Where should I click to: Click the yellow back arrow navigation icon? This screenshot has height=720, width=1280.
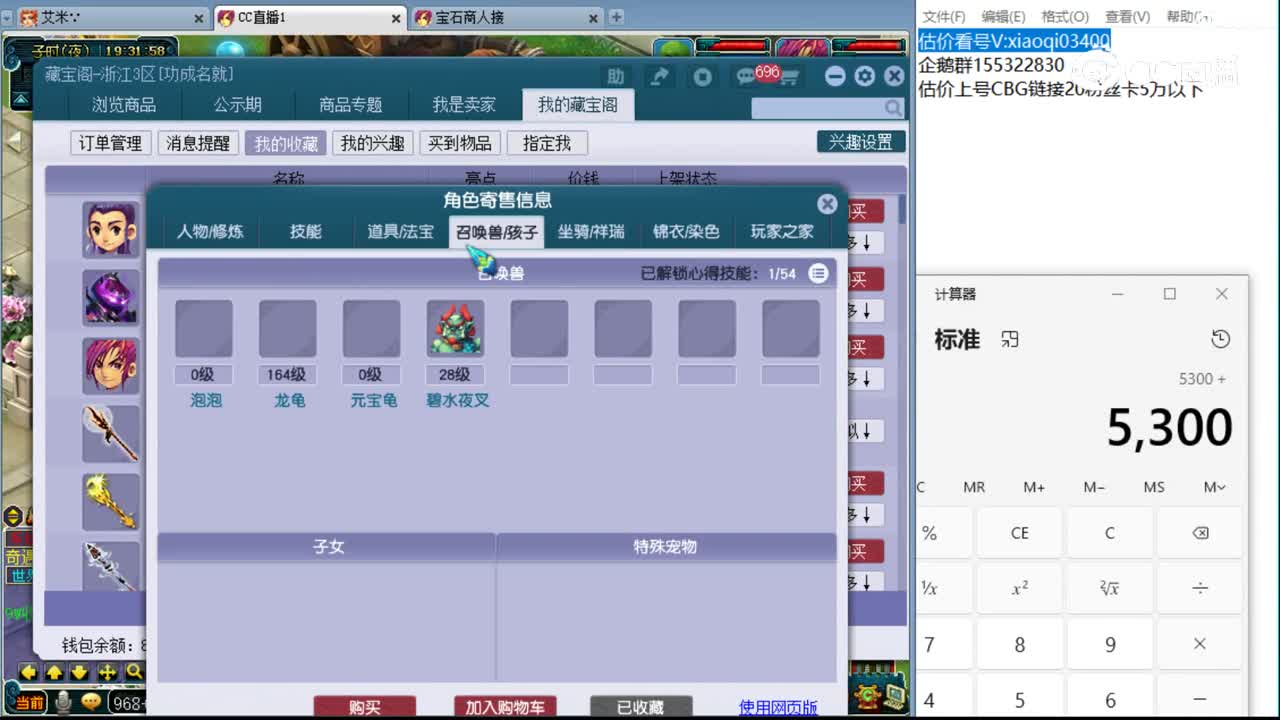29,673
